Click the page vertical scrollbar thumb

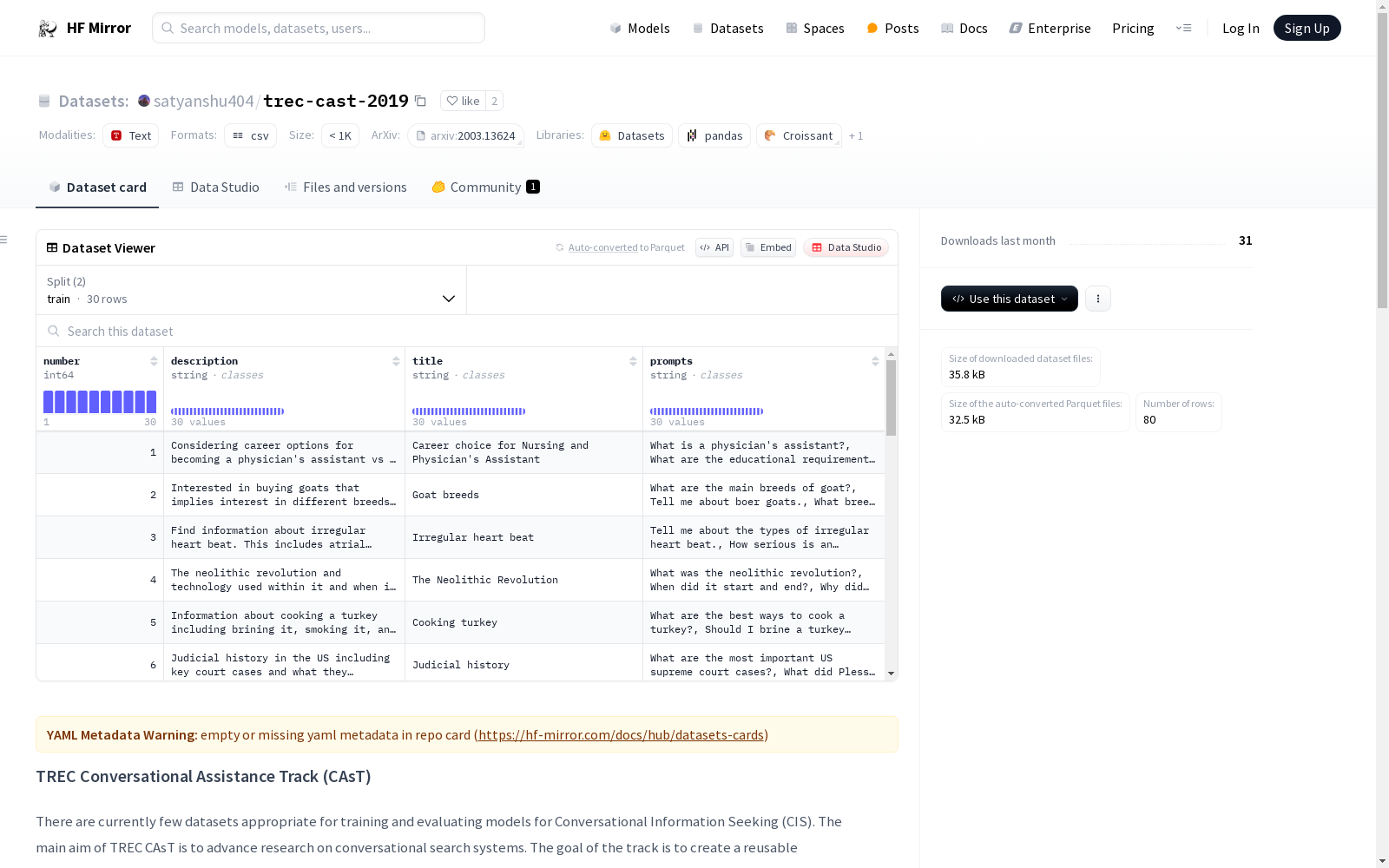[1382, 161]
